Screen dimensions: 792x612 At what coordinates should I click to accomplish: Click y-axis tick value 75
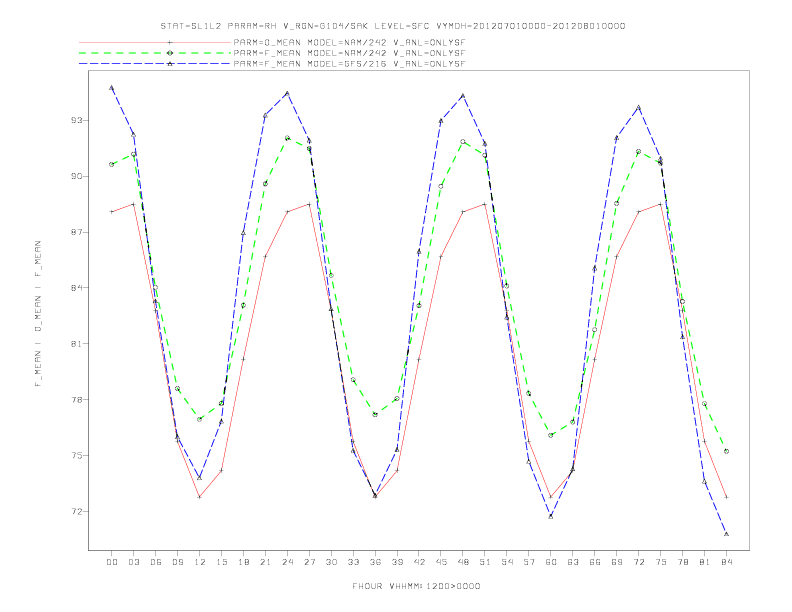77,455
